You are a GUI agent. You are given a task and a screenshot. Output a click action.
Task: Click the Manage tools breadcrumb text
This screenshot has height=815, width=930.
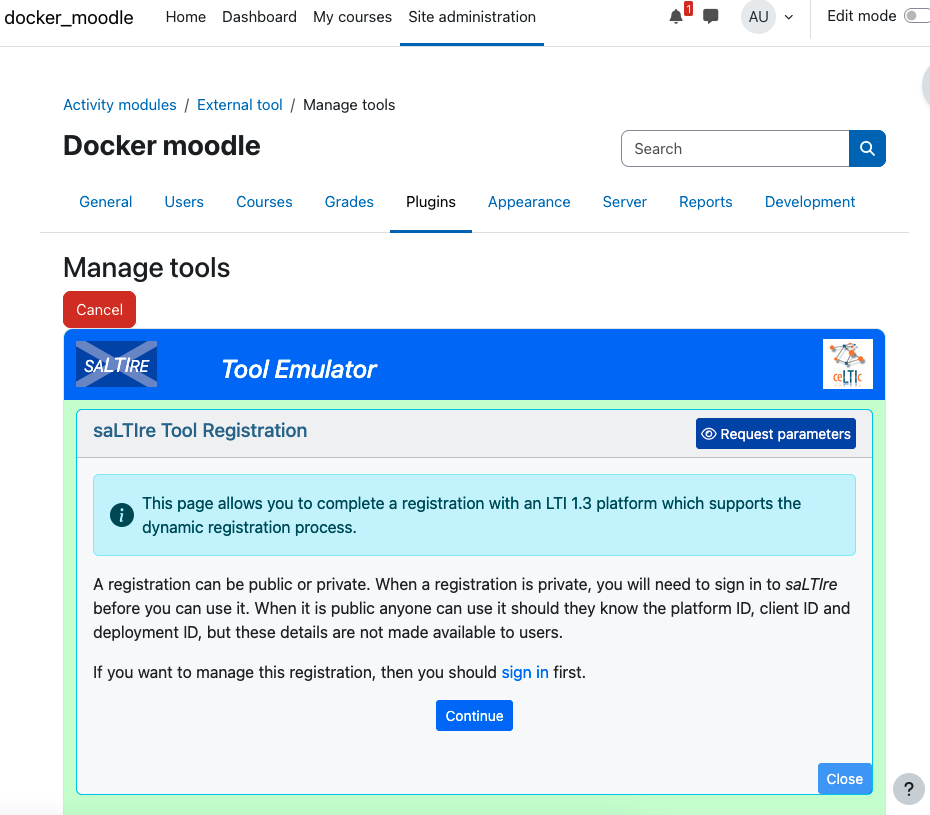pos(349,105)
